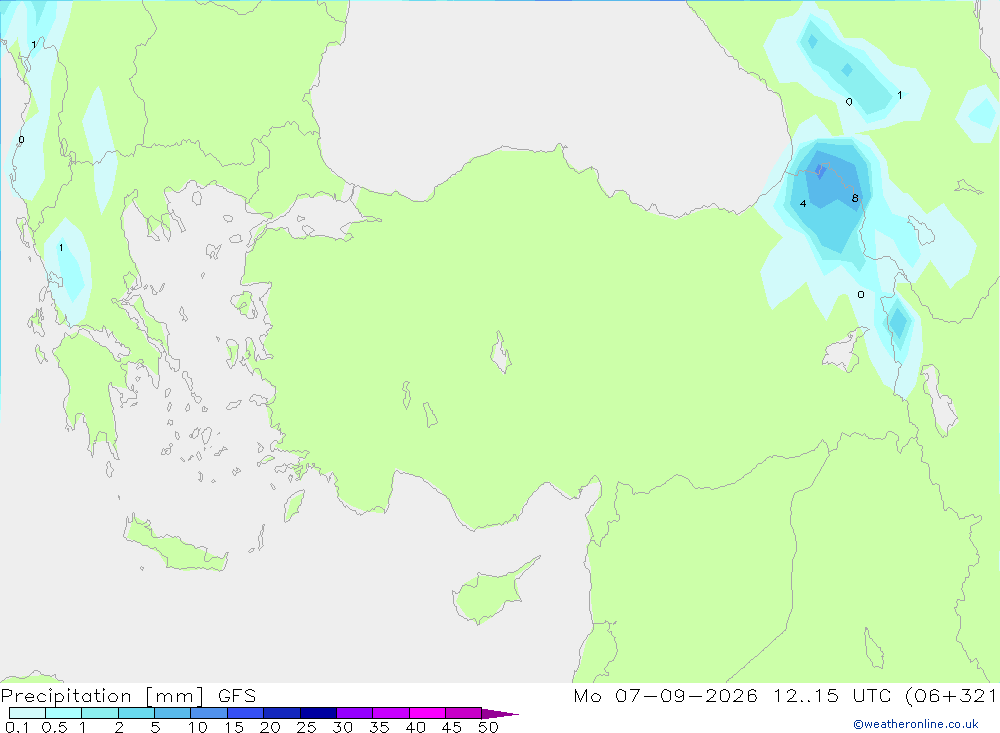Choose the 5–10 mm legend swatch

coord(172,713)
